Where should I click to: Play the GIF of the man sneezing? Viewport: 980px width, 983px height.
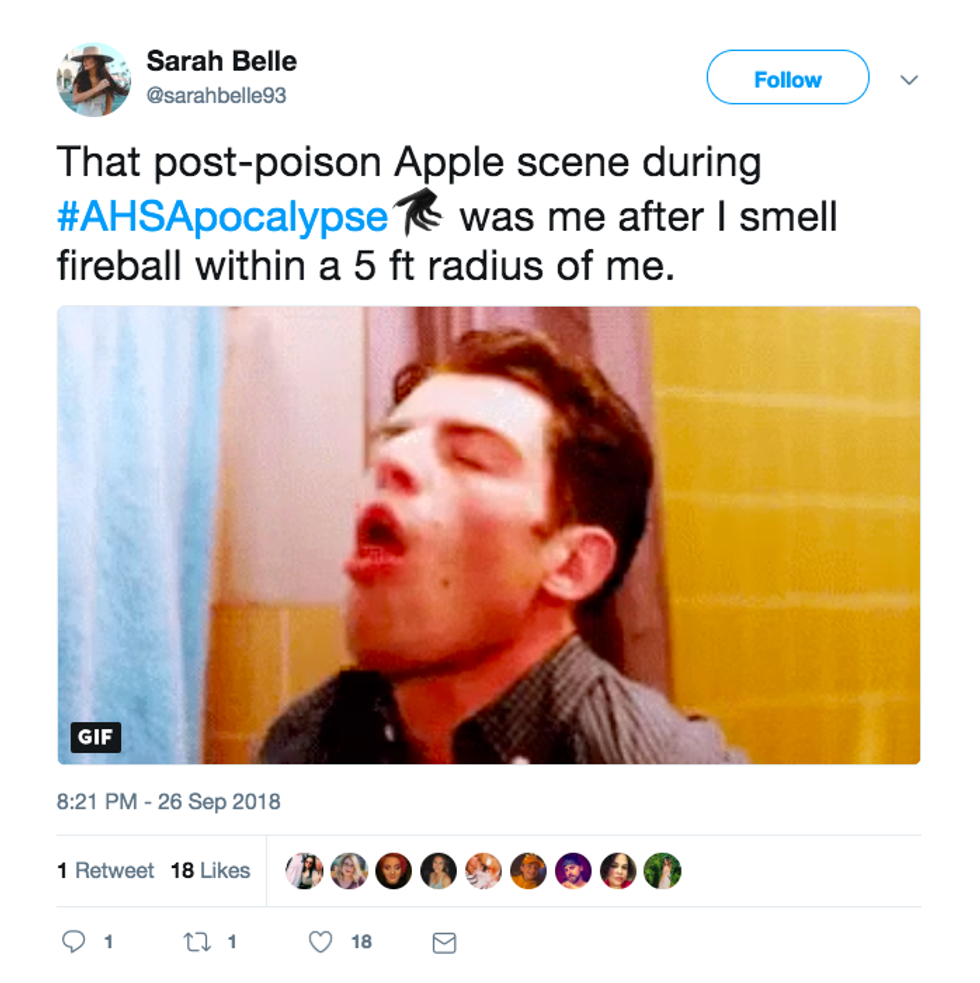coord(488,535)
